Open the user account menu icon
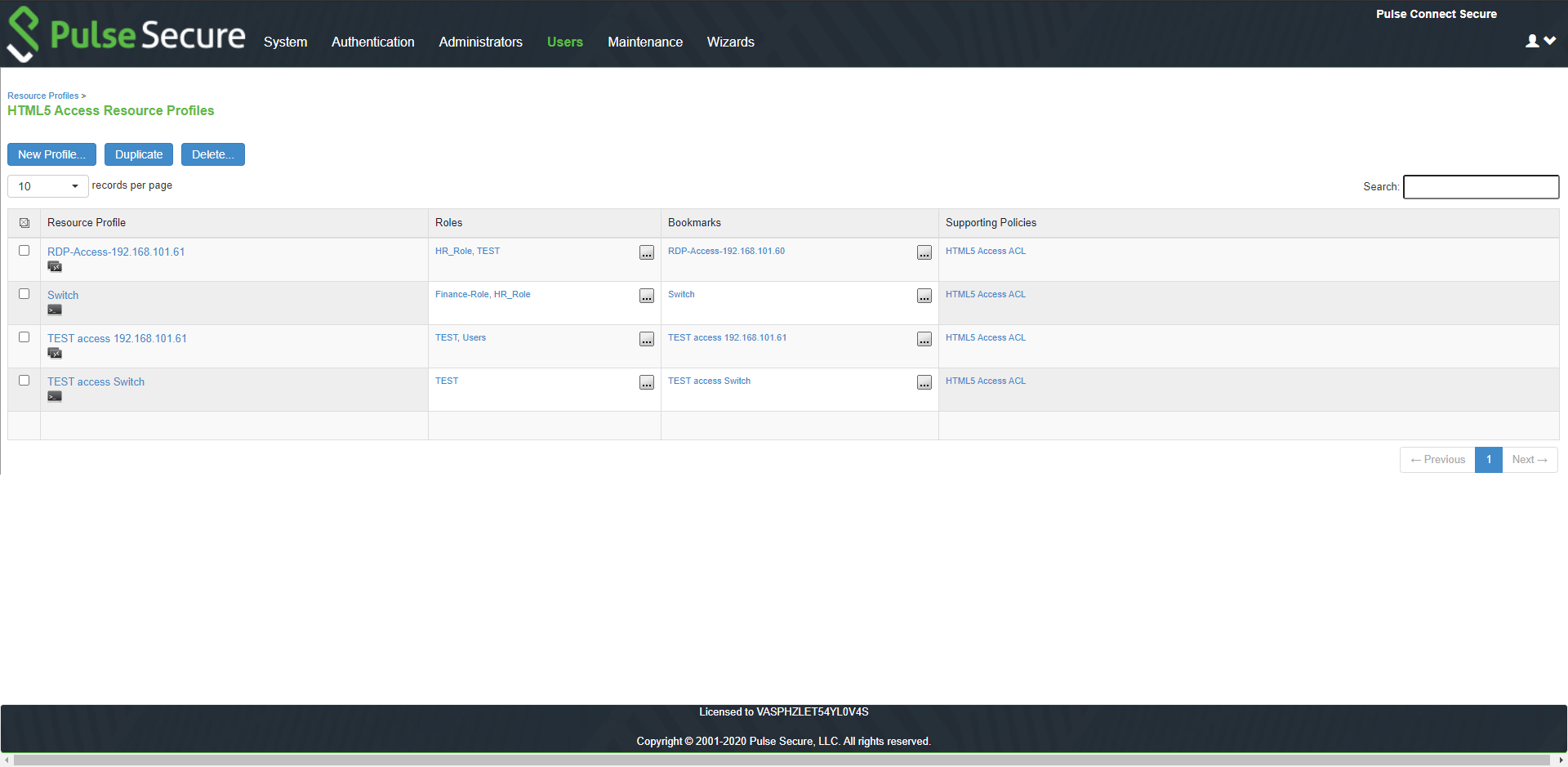This screenshot has width=1568, height=767. (1540, 41)
